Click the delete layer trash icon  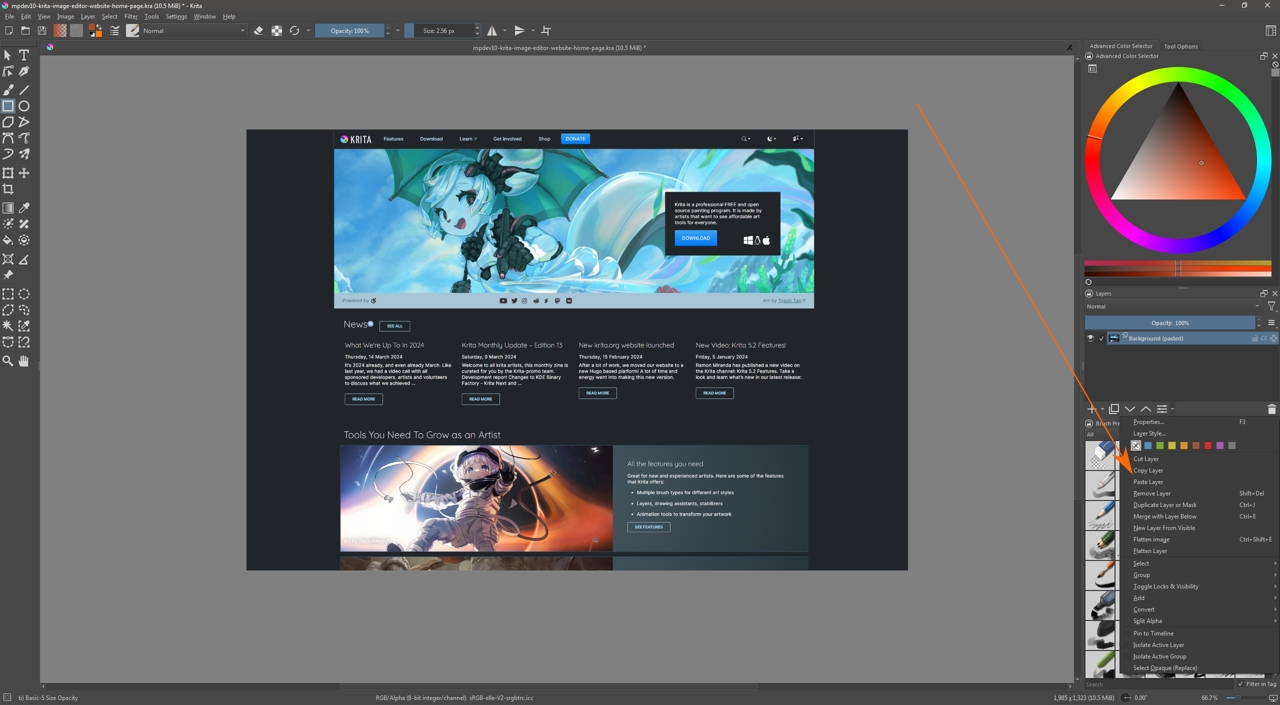[x=1271, y=409]
